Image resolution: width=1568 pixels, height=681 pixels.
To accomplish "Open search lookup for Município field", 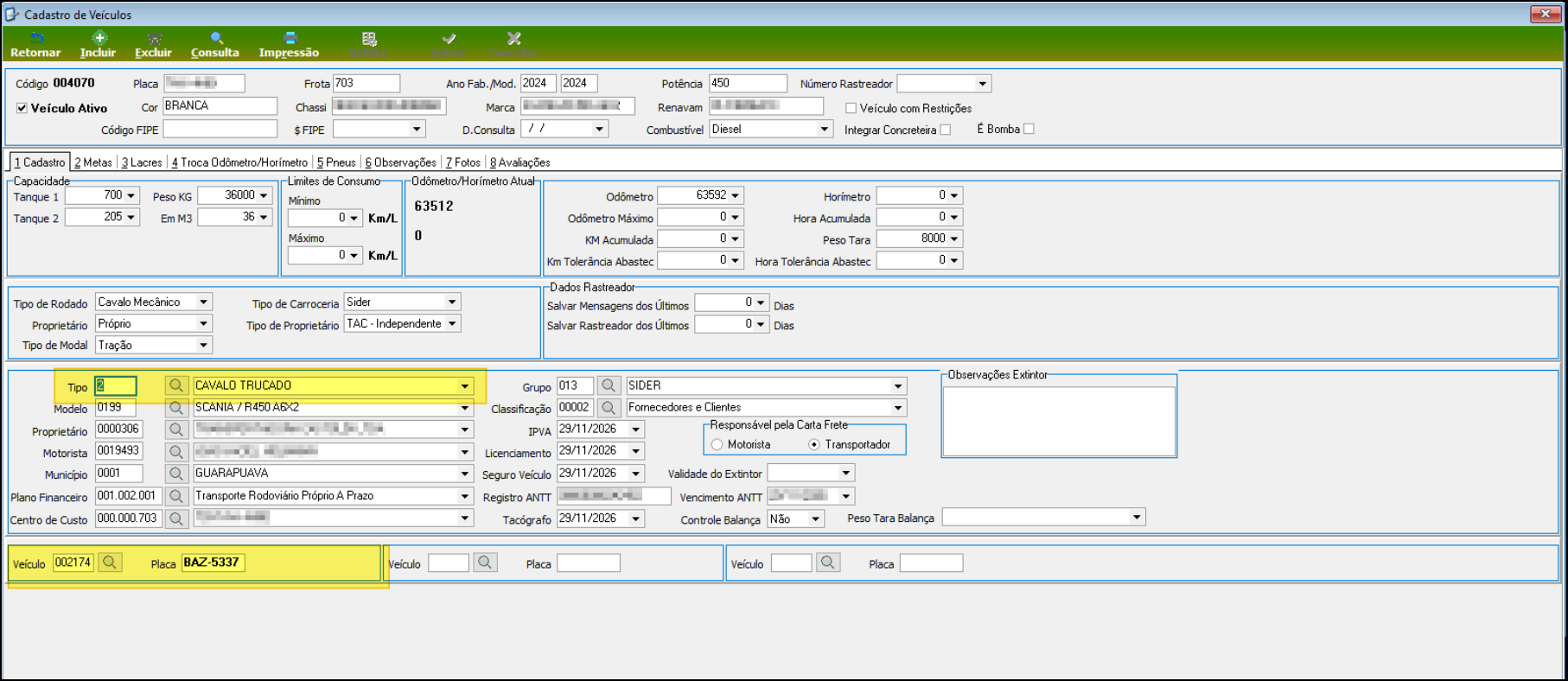I will pyautogui.click(x=176, y=474).
